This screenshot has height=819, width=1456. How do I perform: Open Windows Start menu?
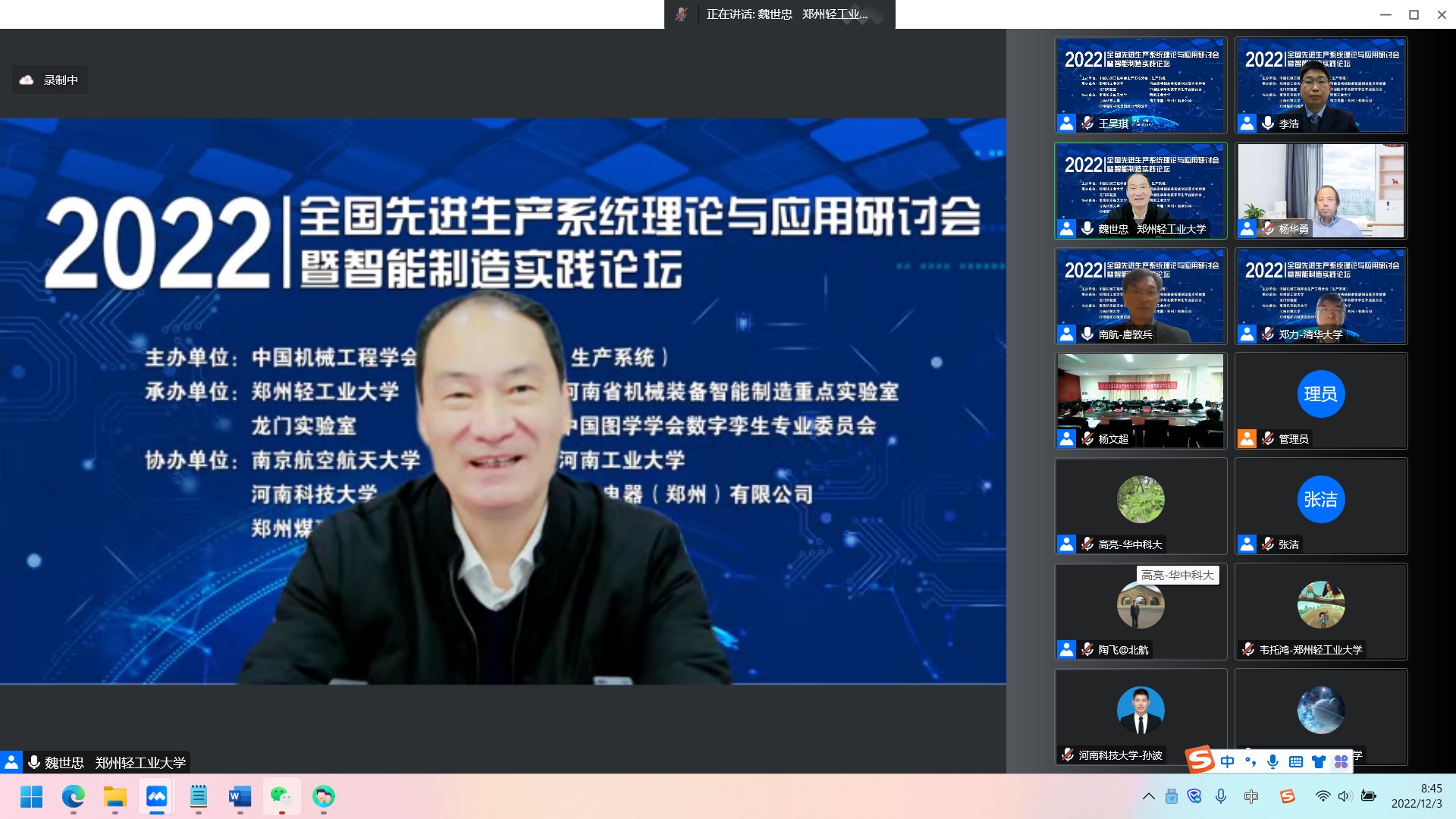[x=31, y=796]
